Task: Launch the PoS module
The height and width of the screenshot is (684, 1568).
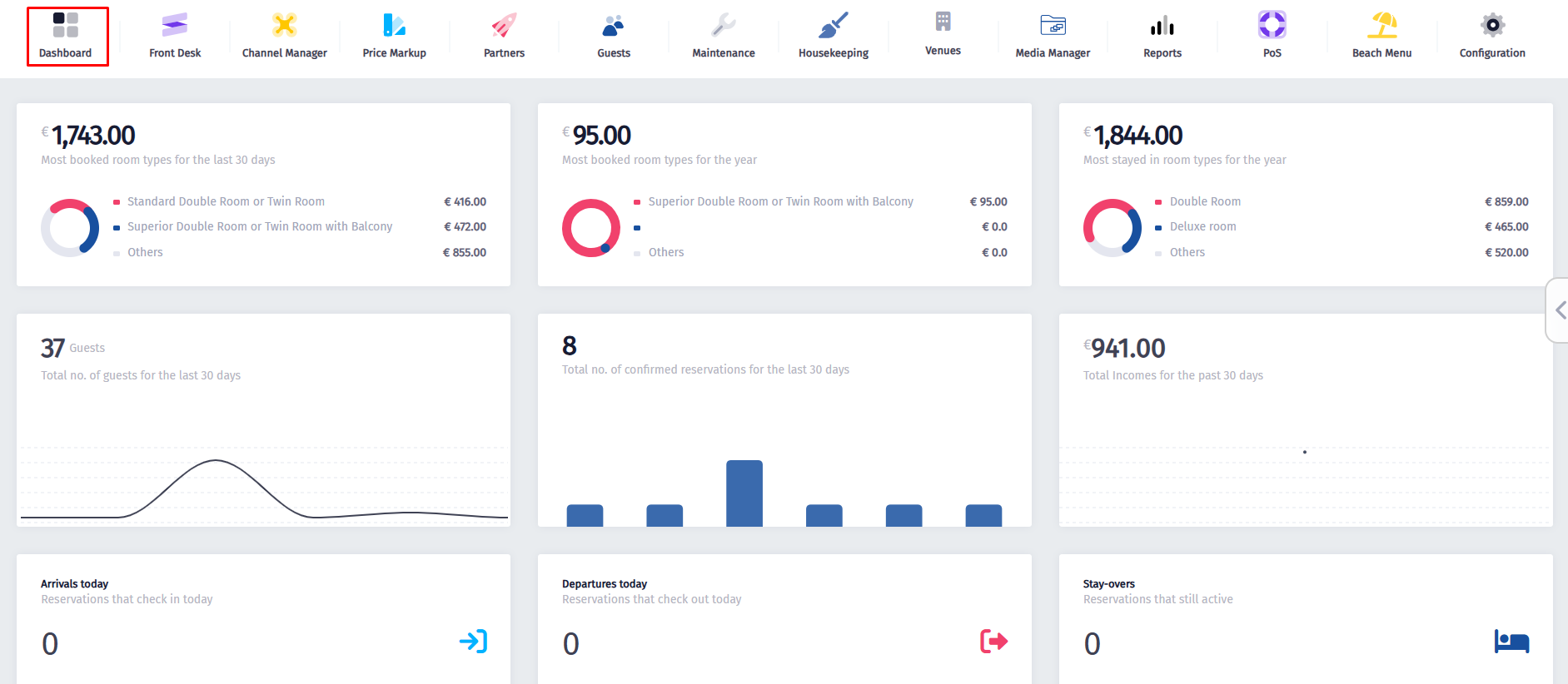Action: click(1272, 36)
